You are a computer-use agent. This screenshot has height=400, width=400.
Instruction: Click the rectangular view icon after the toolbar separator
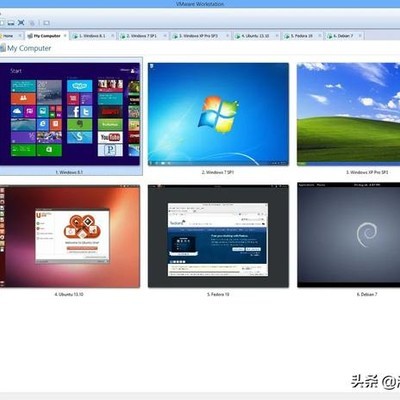[x=46, y=23]
